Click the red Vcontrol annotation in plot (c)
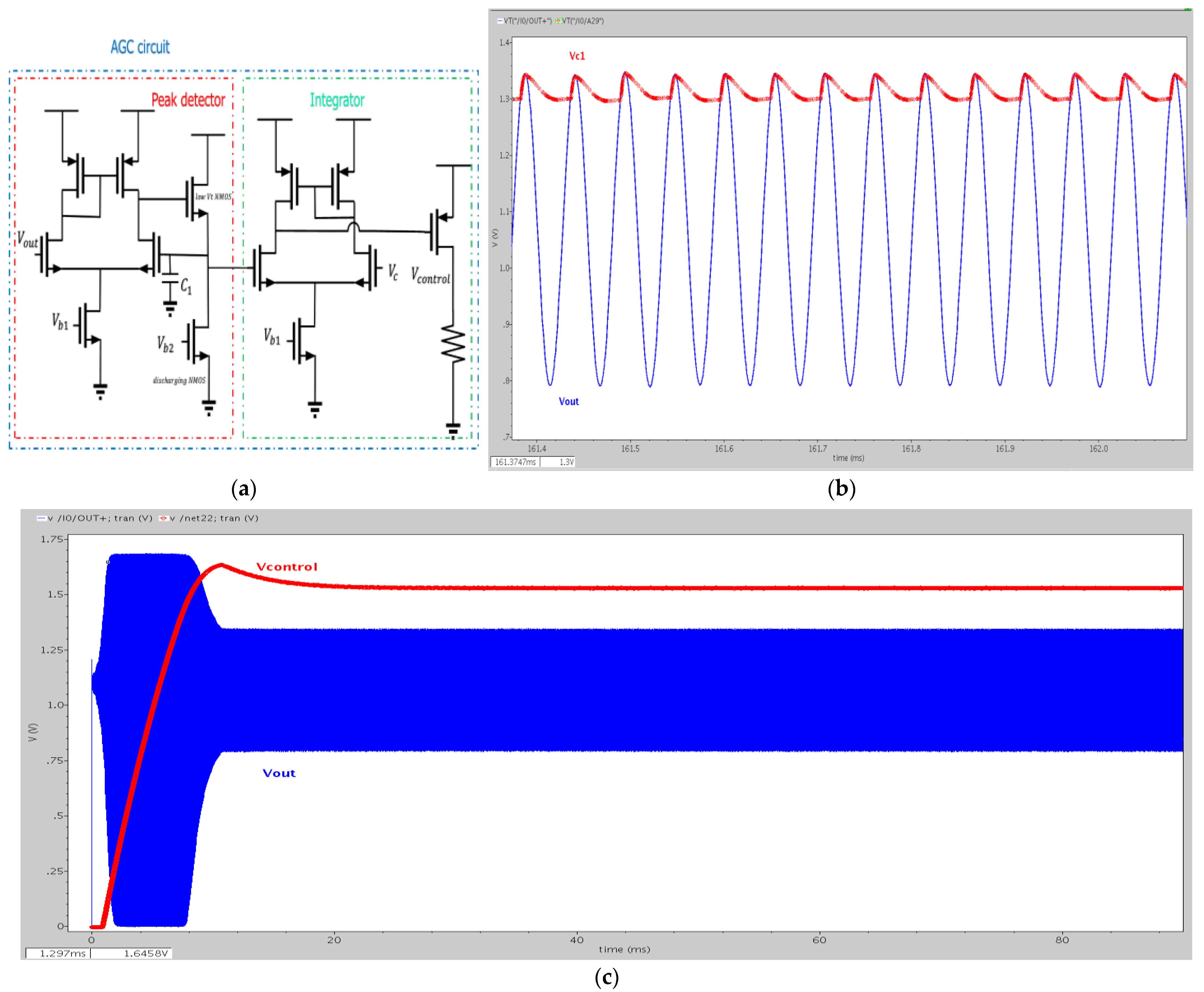This screenshot has height=992, width=1204. [287, 567]
